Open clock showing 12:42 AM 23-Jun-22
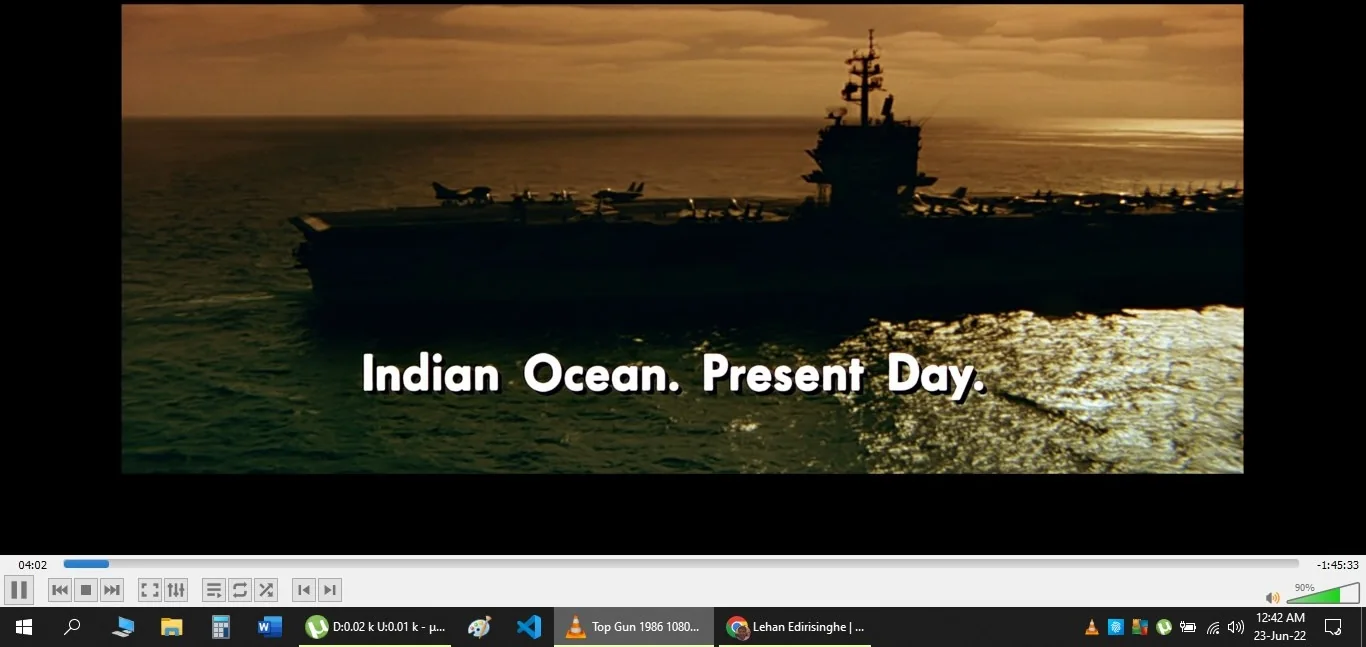 [1281, 627]
